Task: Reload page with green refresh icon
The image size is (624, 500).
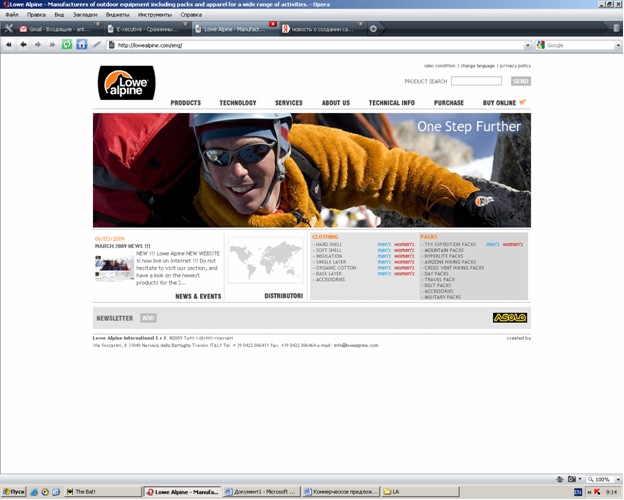Action: (x=67, y=44)
